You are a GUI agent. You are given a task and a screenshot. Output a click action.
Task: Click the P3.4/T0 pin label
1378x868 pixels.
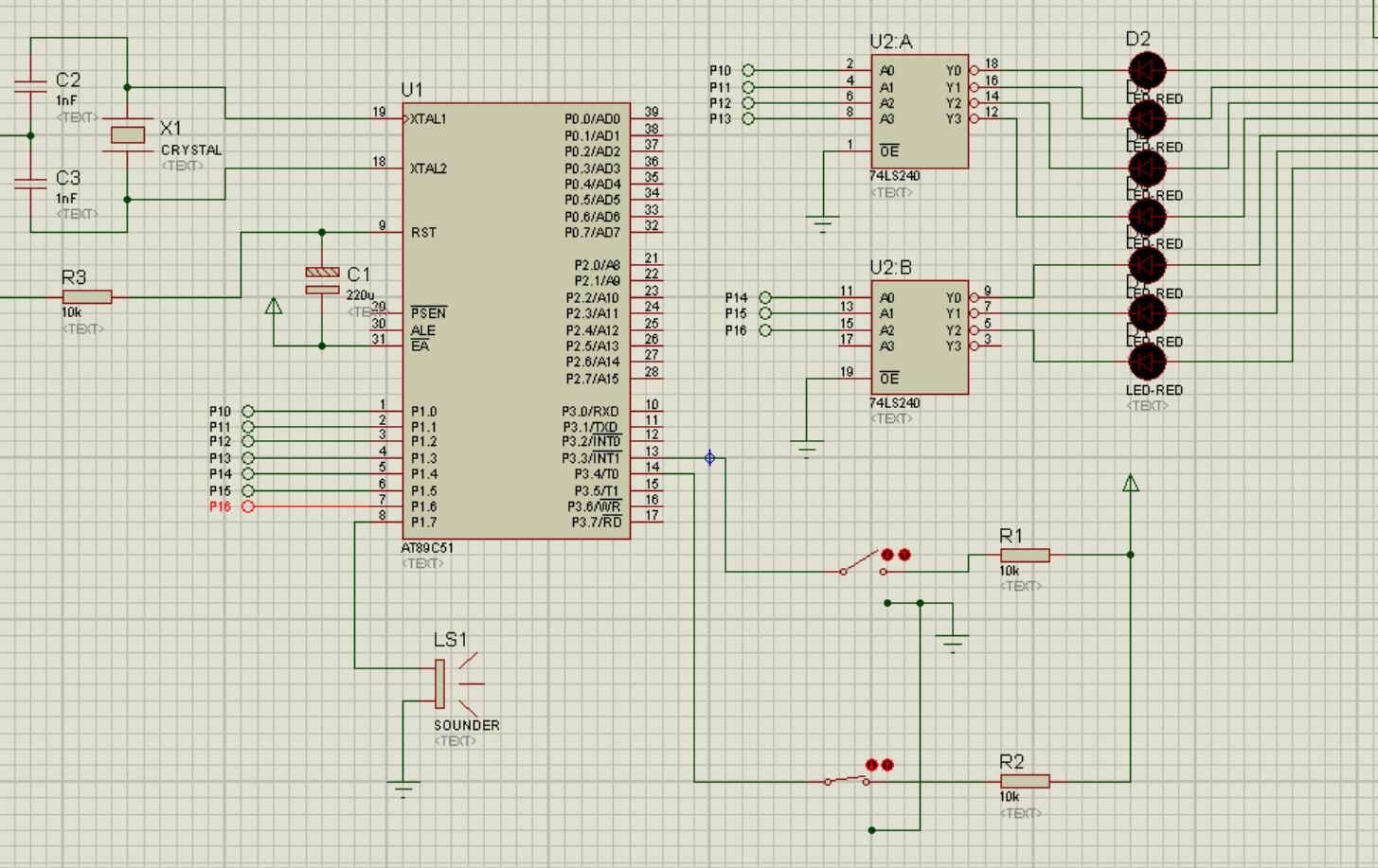pyautogui.click(x=597, y=474)
